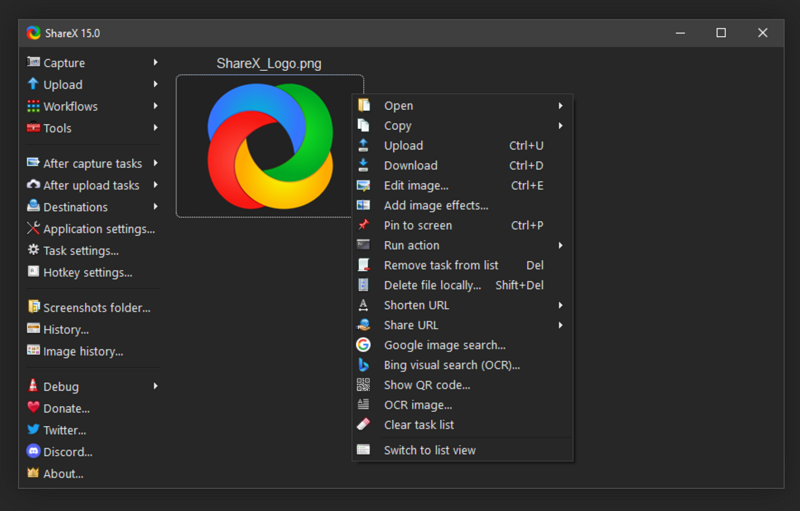
Task: Click the Capture camera icon in sidebar
Action: pyautogui.click(x=33, y=62)
